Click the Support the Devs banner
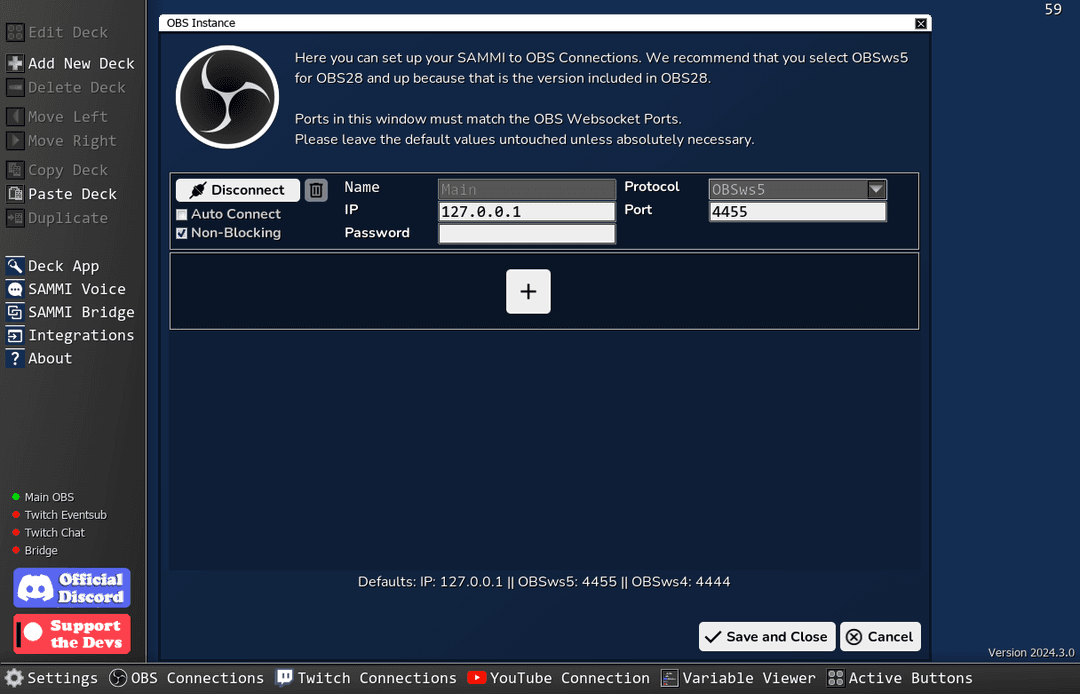The image size is (1080, 694). click(72, 634)
